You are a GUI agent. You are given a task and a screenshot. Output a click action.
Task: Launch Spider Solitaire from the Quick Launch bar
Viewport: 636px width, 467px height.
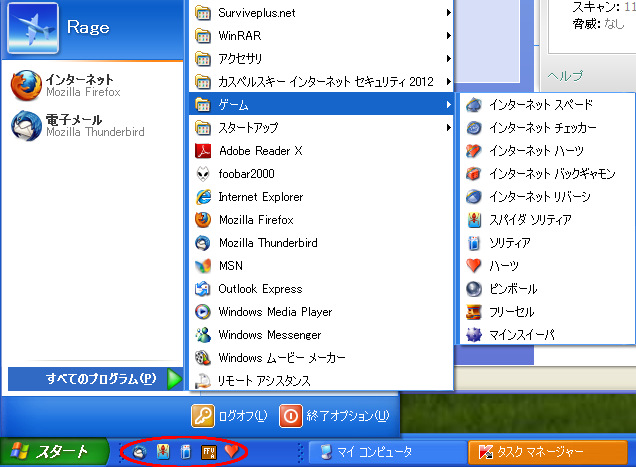[x=162, y=453]
